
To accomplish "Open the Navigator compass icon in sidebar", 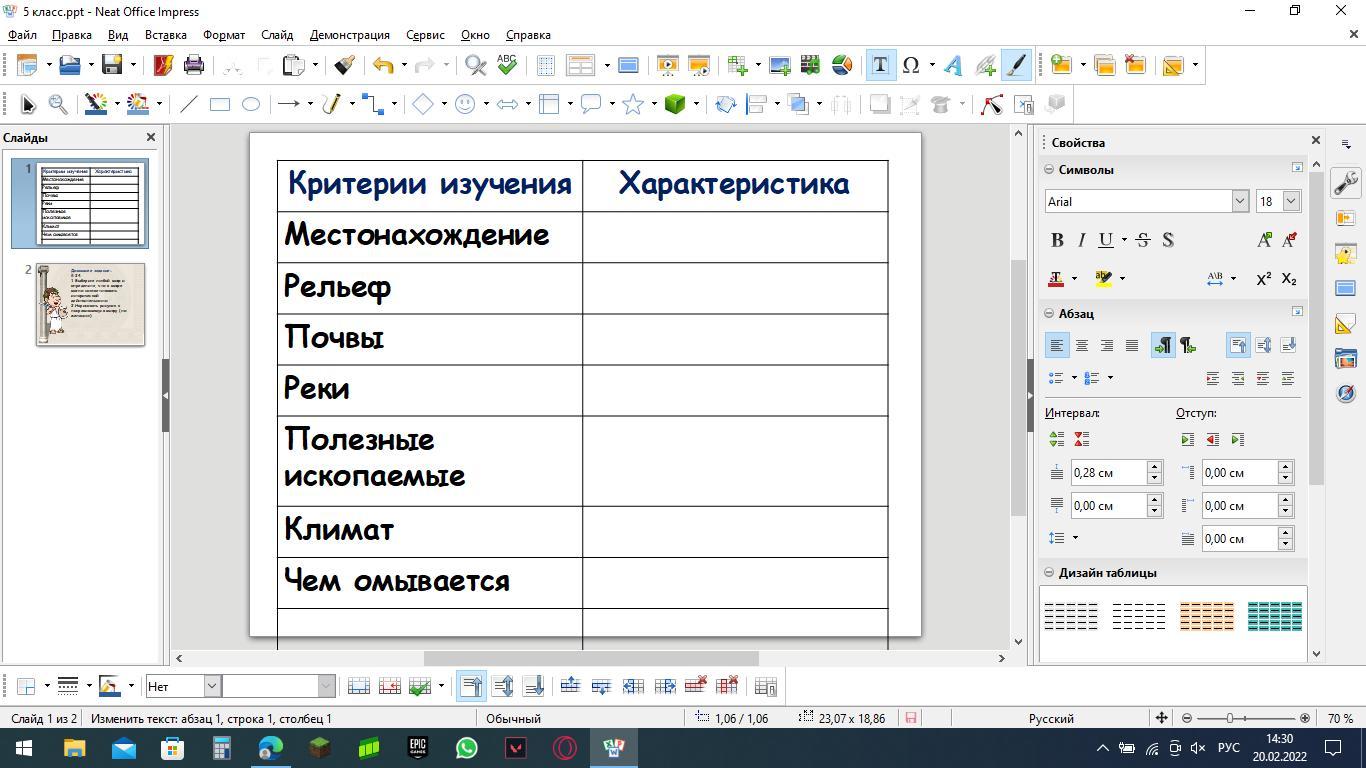I will tap(1345, 393).
